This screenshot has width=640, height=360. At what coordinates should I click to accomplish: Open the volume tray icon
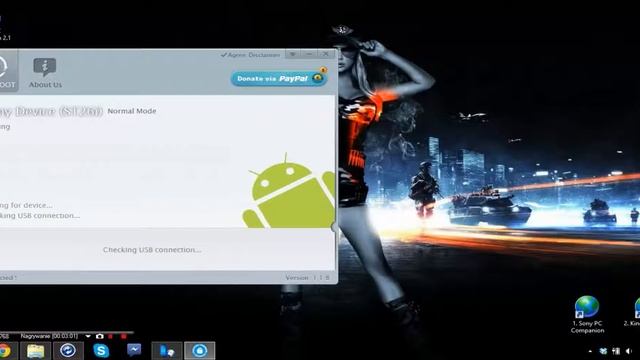click(x=629, y=351)
